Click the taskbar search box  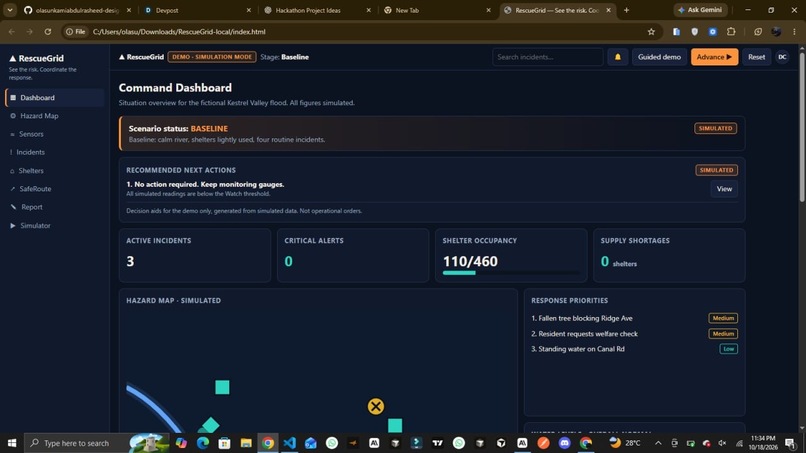click(97, 443)
